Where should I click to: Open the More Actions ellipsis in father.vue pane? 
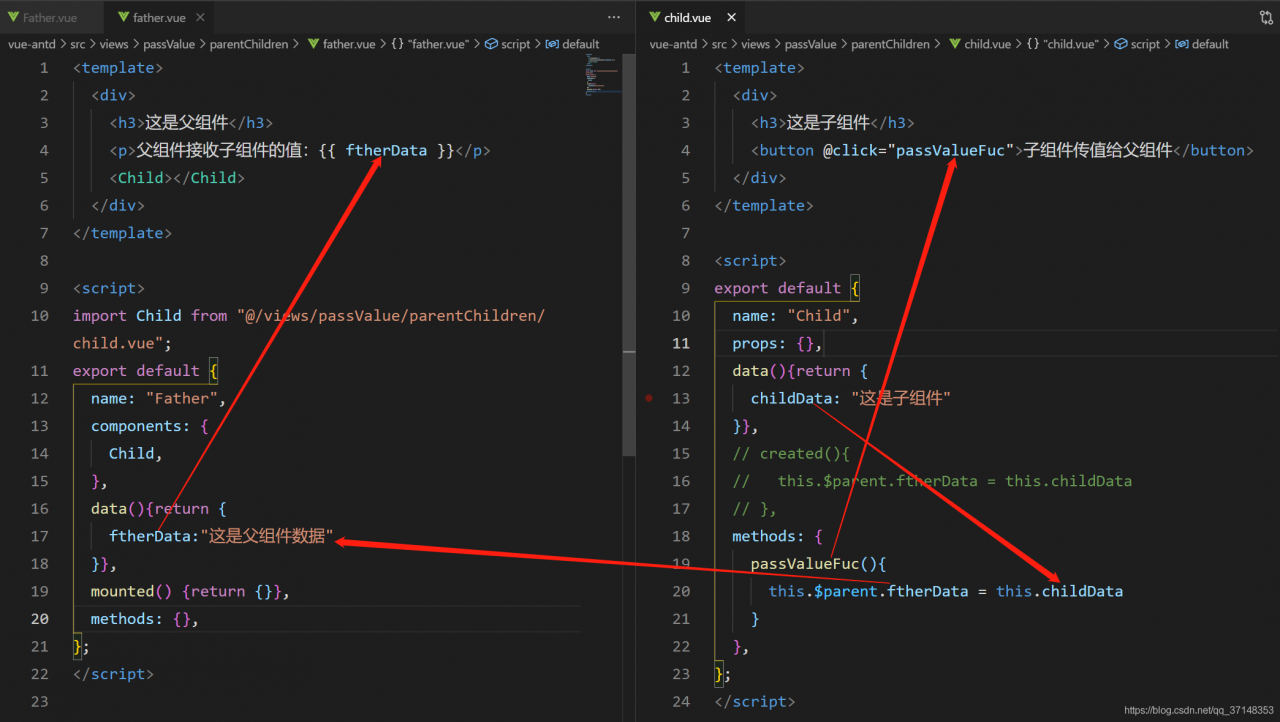[614, 18]
